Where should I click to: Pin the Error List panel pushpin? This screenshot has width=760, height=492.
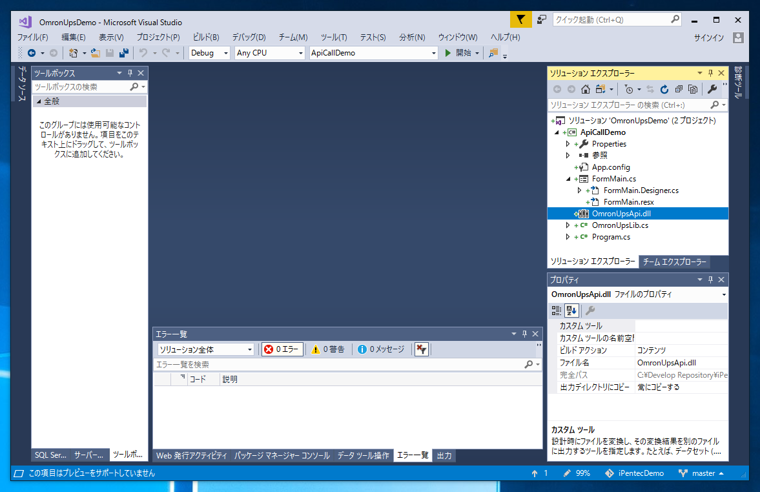524,334
